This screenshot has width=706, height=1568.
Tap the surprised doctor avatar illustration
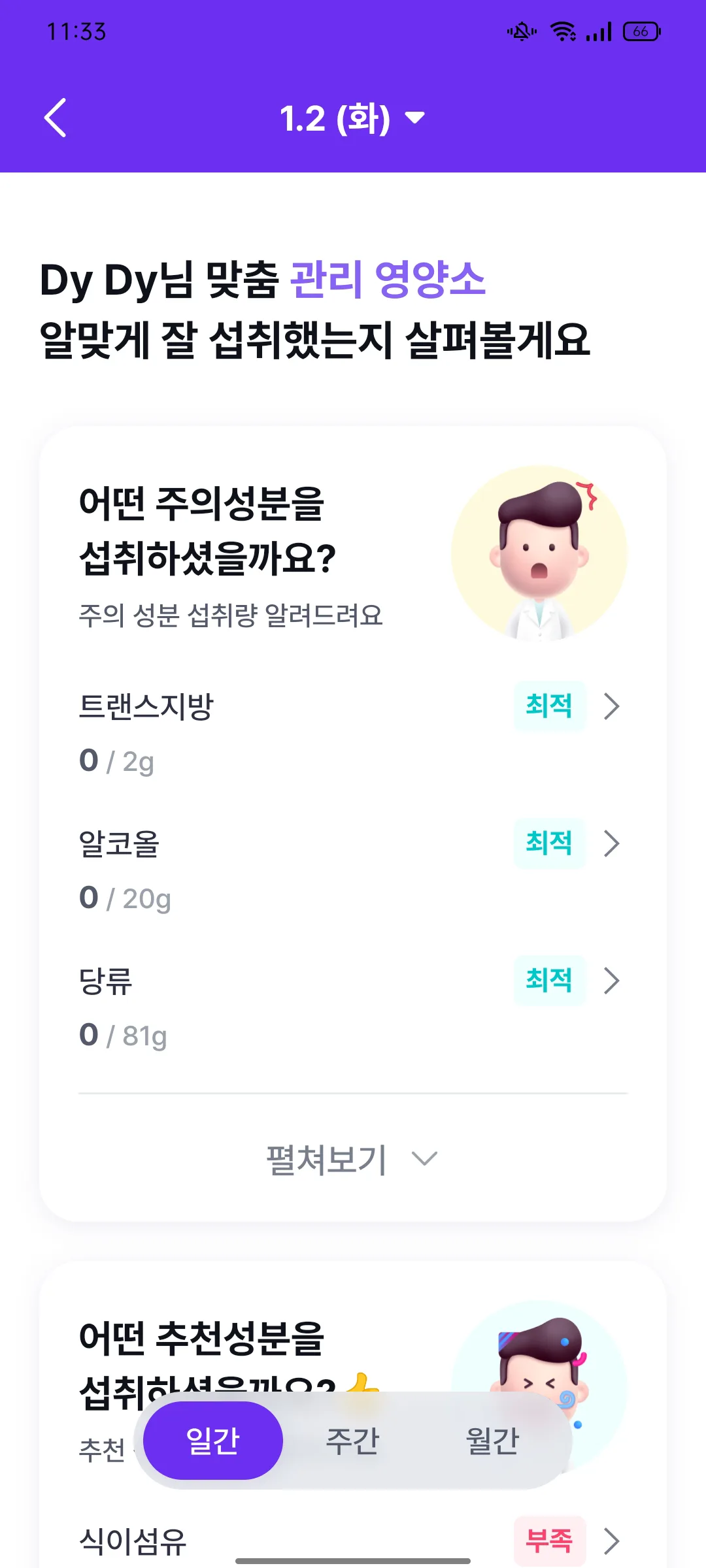pos(539,553)
